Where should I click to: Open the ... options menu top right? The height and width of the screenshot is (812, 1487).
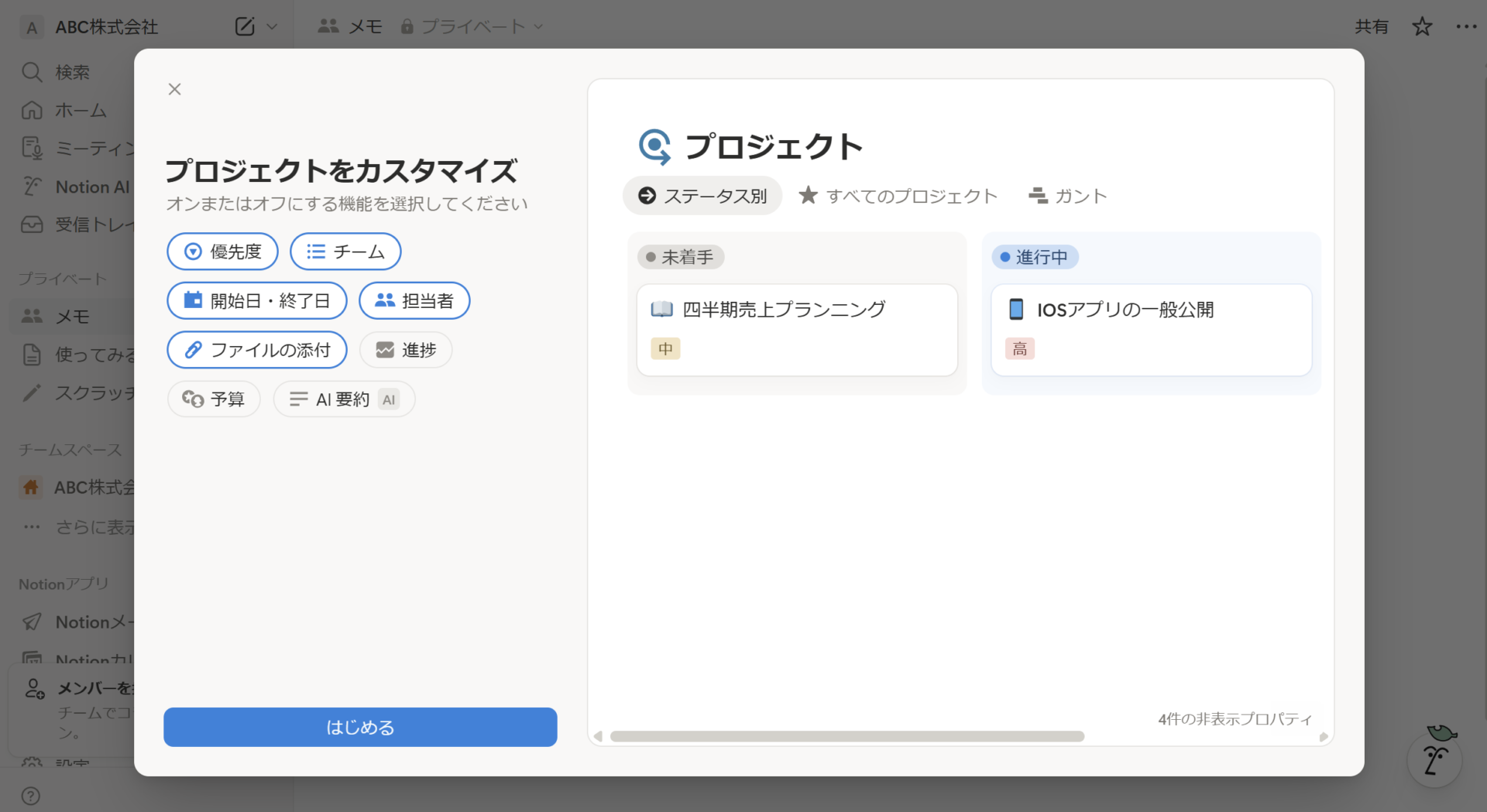pyautogui.click(x=1466, y=26)
